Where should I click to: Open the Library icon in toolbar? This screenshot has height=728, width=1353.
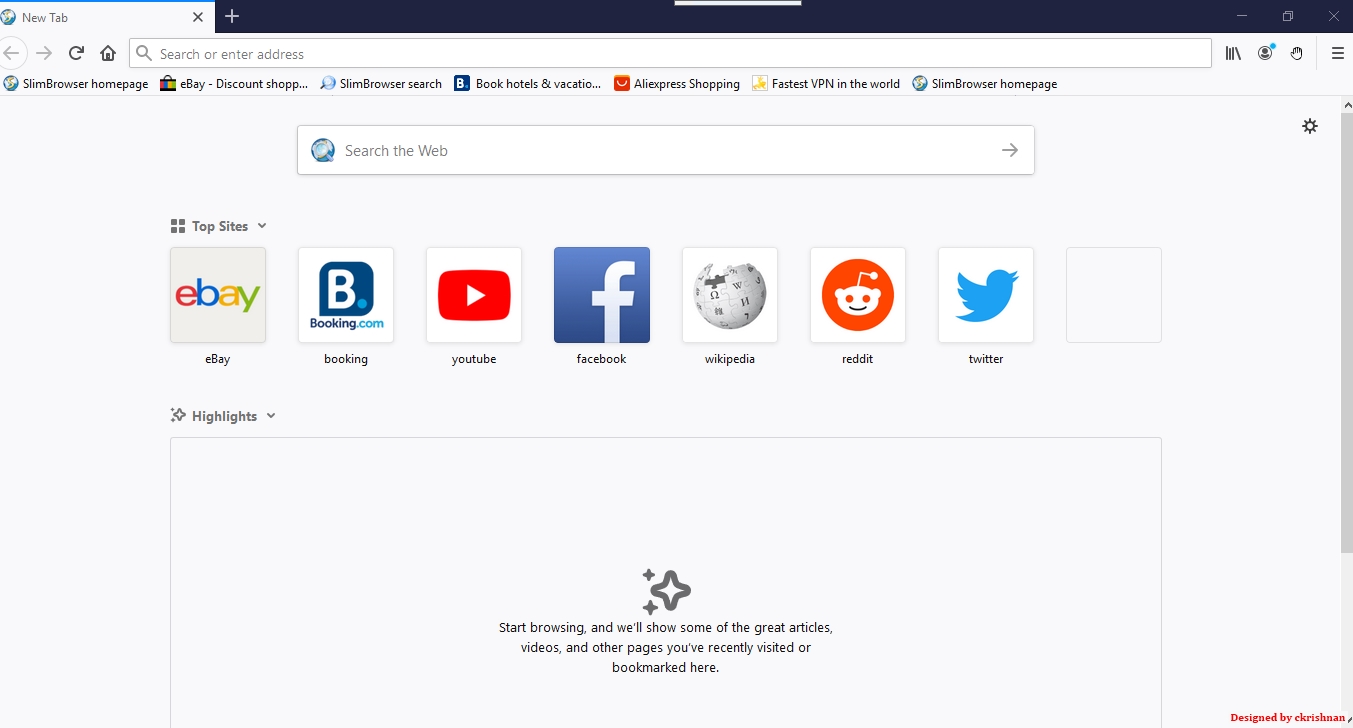(x=1233, y=53)
